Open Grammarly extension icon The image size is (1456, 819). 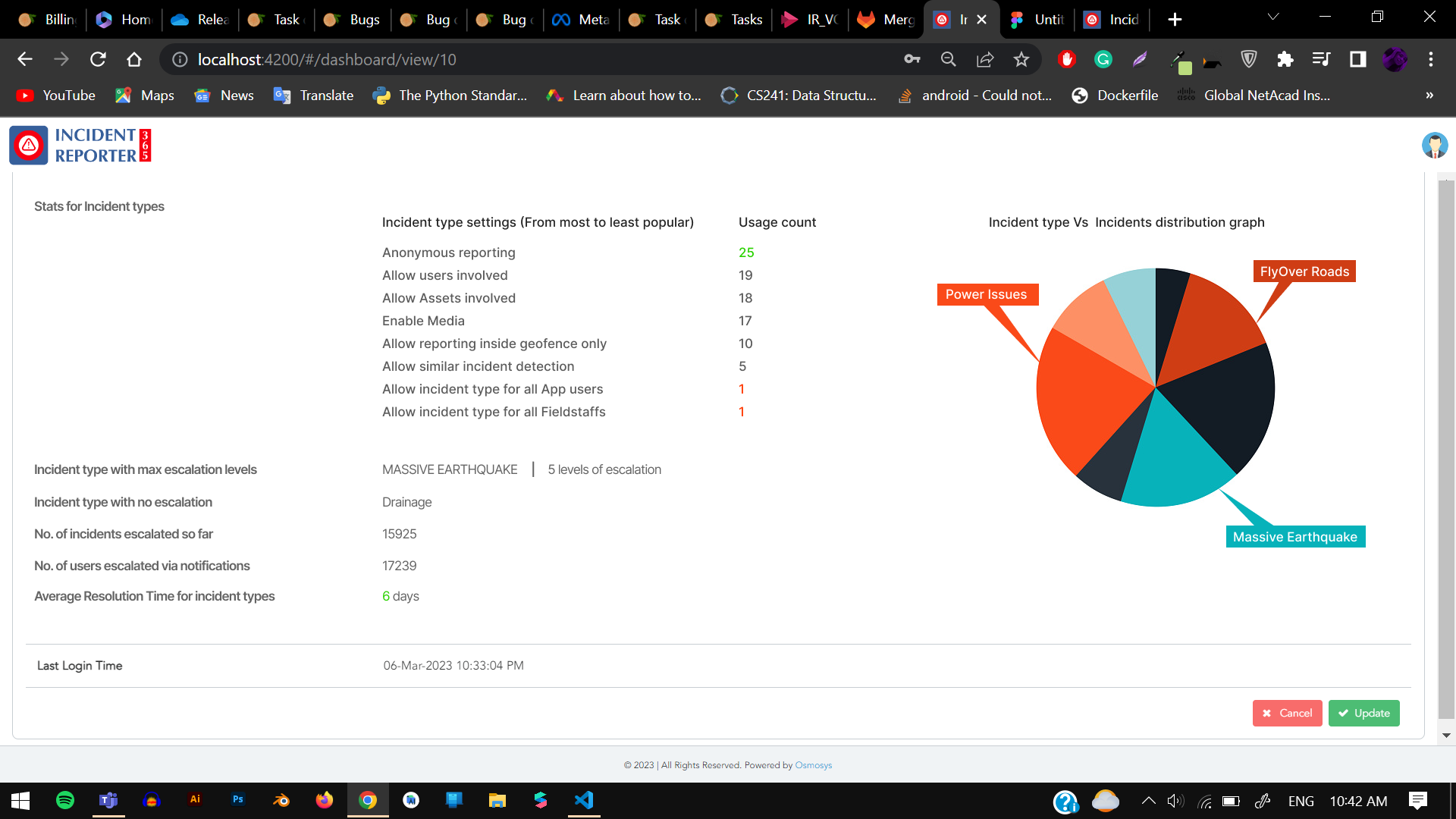pyautogui.click(x=1103, y=59)
